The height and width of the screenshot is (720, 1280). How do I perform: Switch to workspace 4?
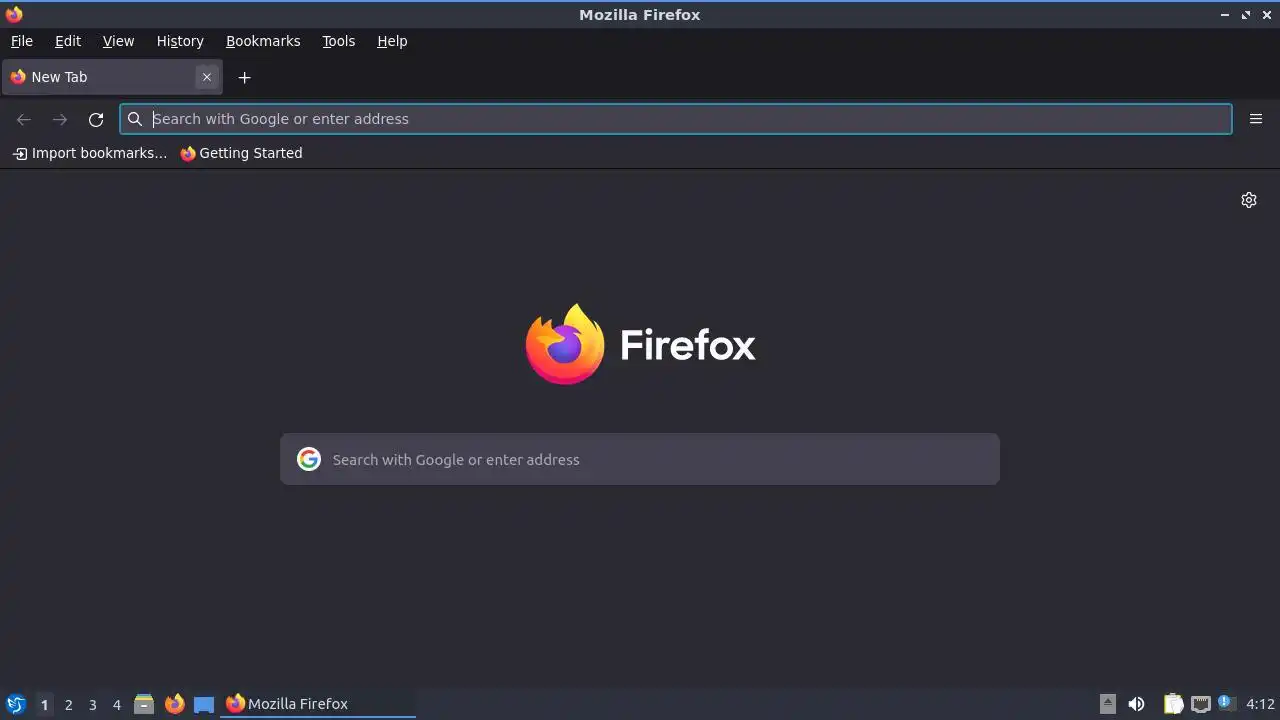coord(116,705)
